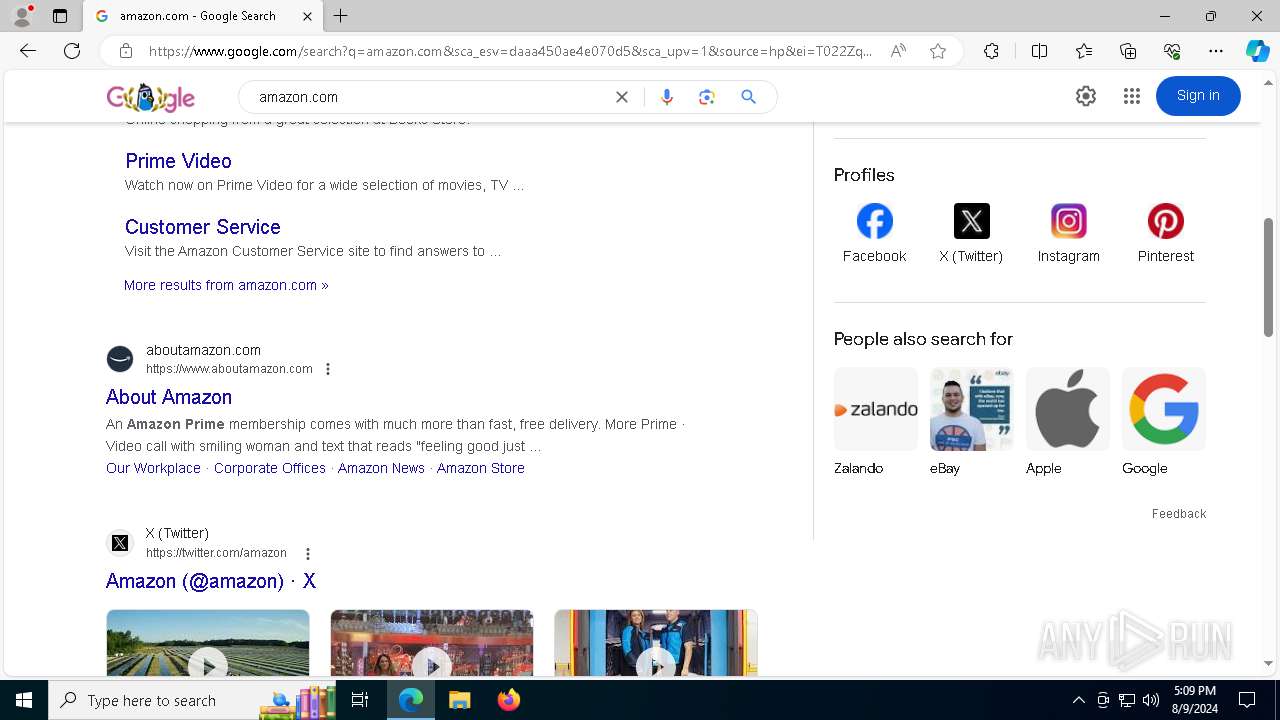Click the Google search input field
This screenshot has height=720, width=1280.
(x=430, y=97)
